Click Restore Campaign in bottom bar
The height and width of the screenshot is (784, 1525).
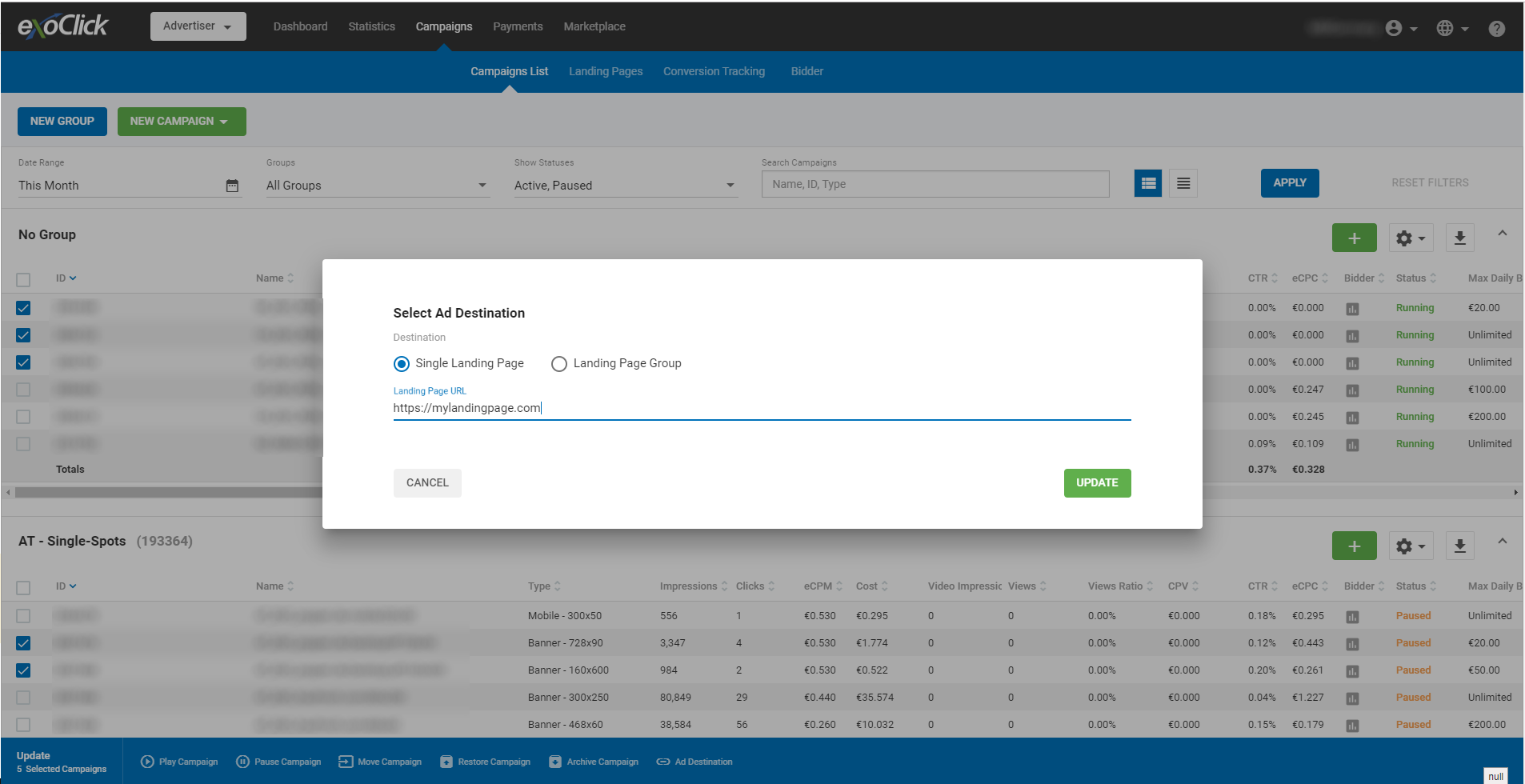pos(485,762)
